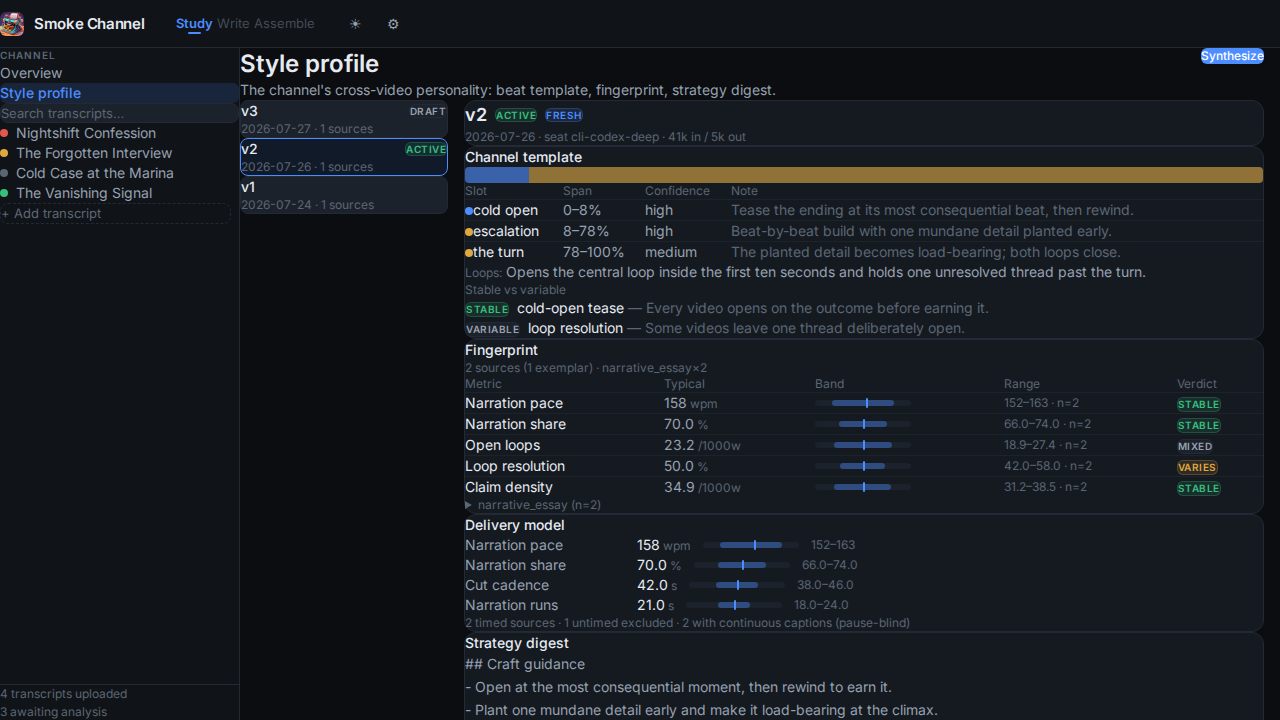Switch to the Write tab
The image size is (1280, 720).
click(233, 24)
